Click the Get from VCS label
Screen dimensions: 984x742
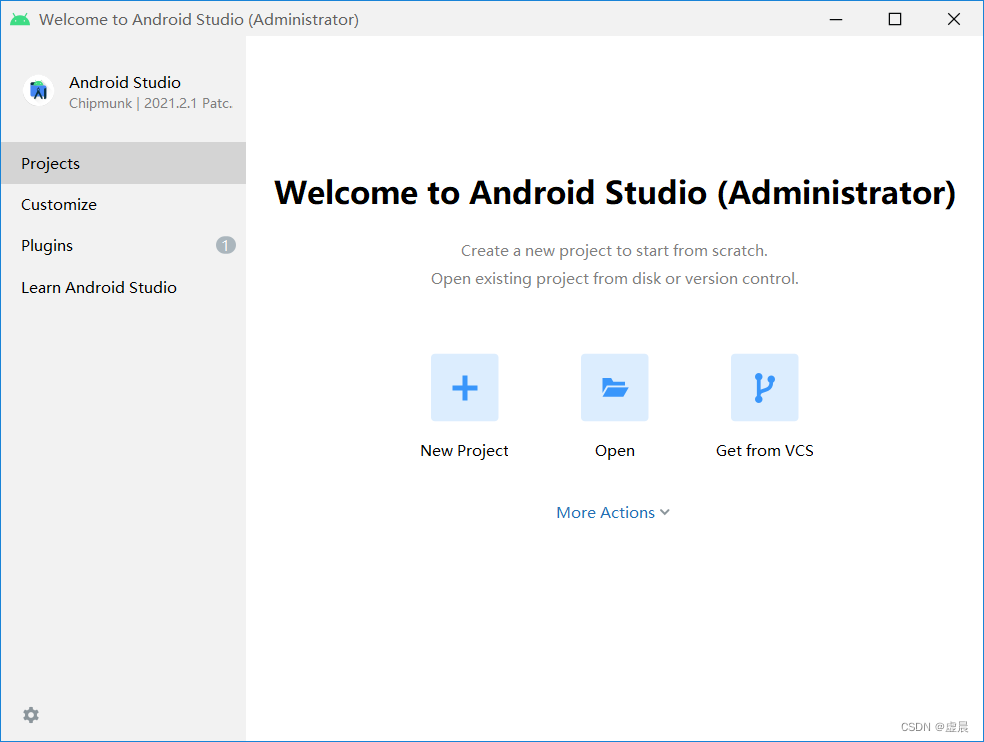764,450
